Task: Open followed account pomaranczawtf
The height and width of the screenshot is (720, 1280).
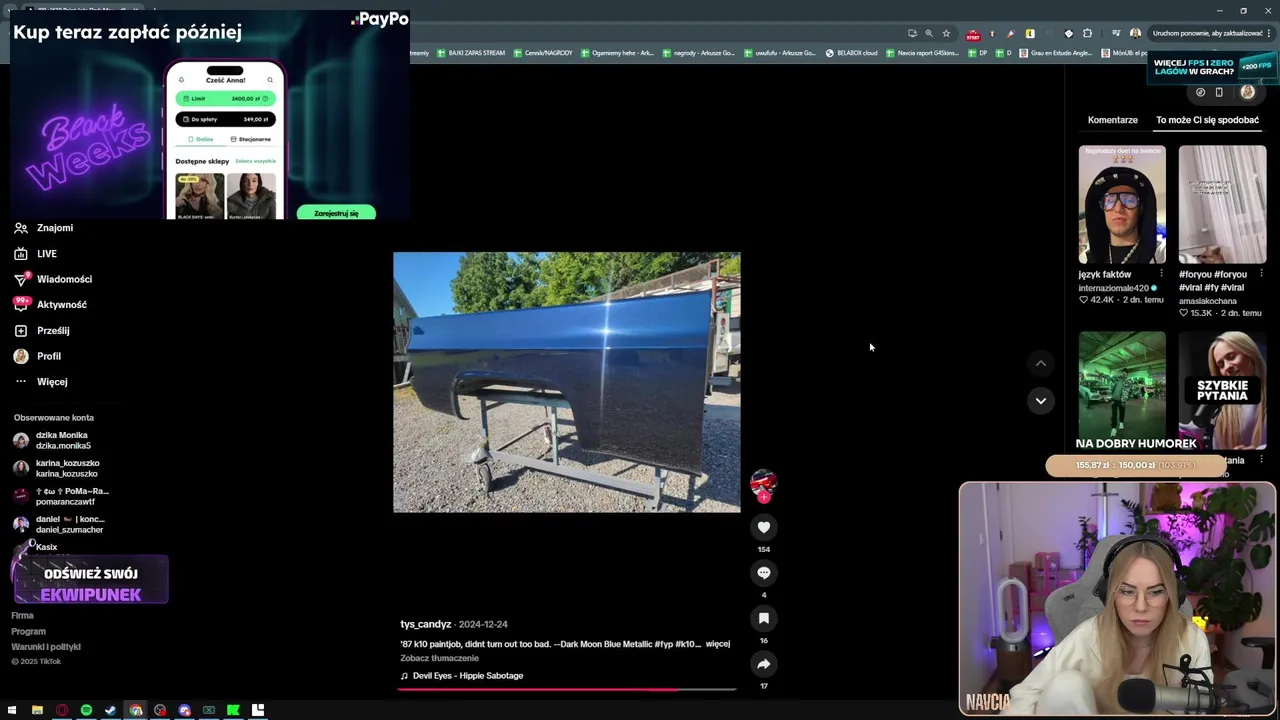Action: pyautogui.click(x=62, y=496)
